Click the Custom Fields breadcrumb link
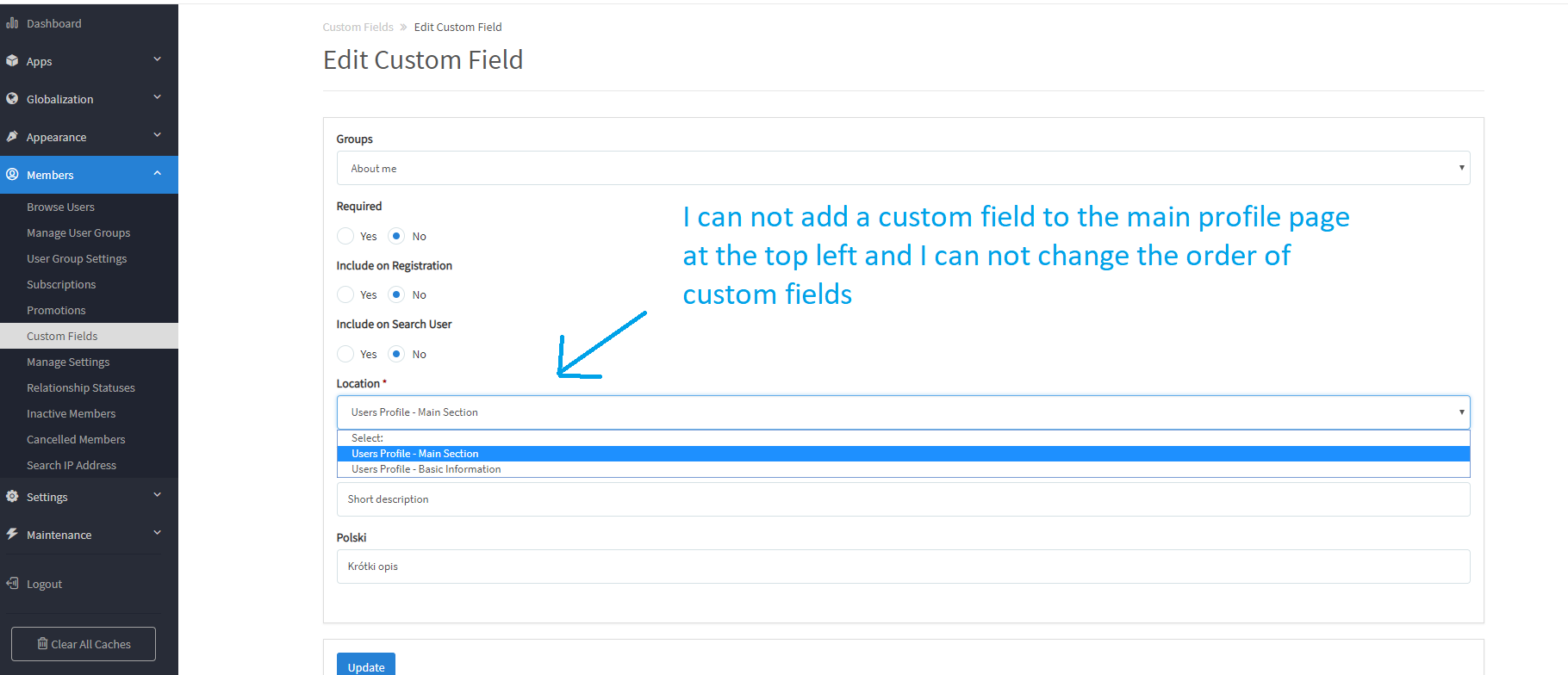The width and height of the screenshot is (1568, 675). pos(358,27)
